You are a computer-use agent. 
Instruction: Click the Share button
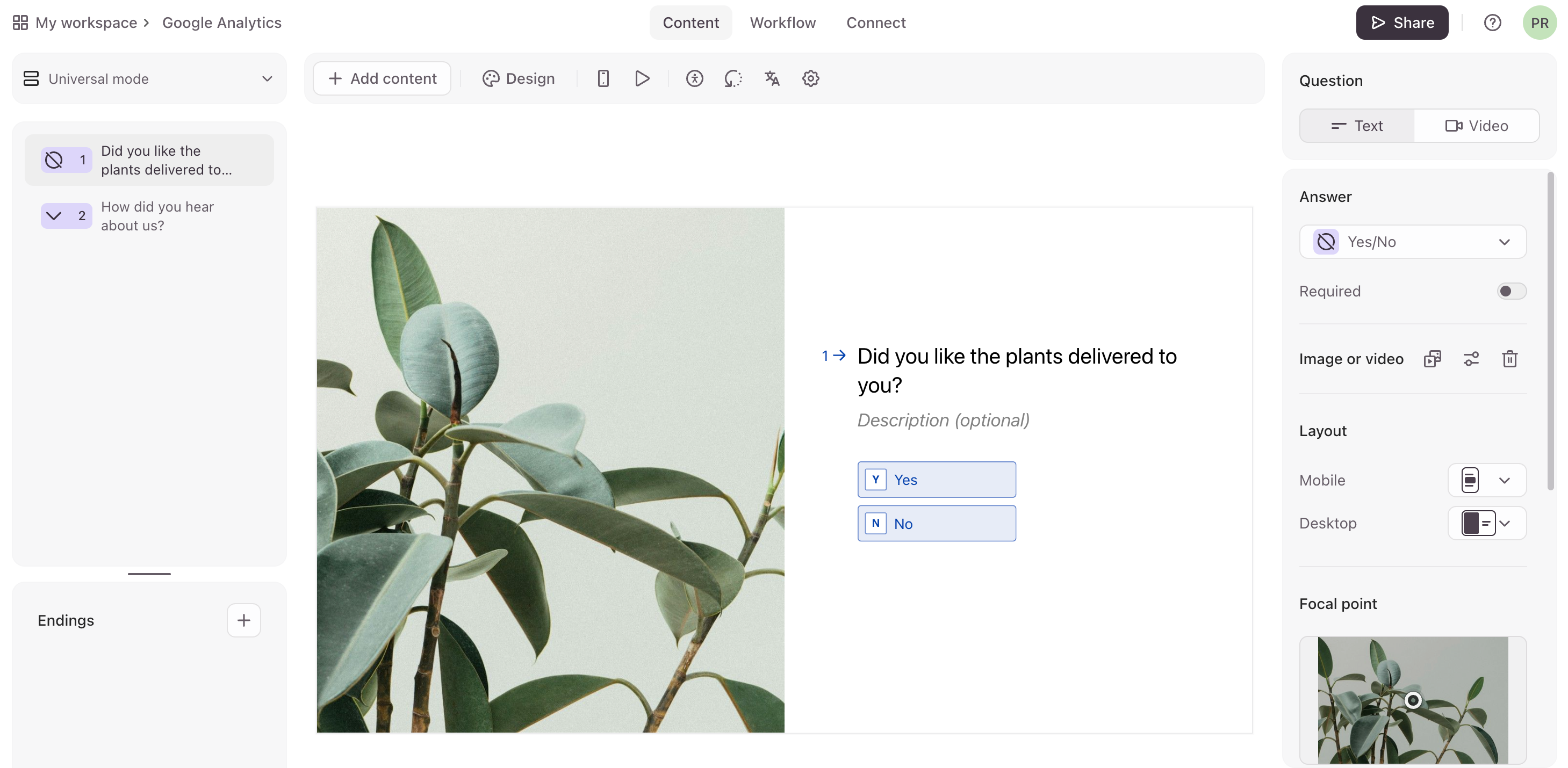[x=1401, y=23]
